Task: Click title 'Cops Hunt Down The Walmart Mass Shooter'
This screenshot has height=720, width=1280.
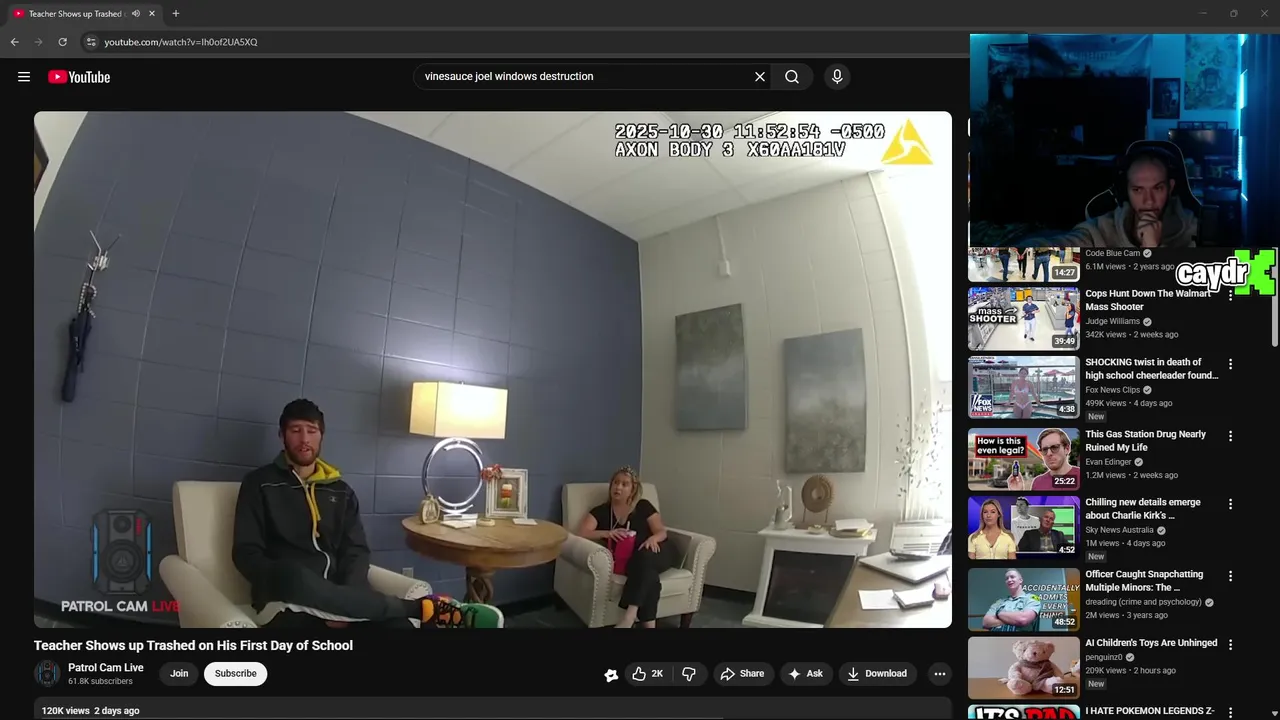Action: tap(1148, 300)
